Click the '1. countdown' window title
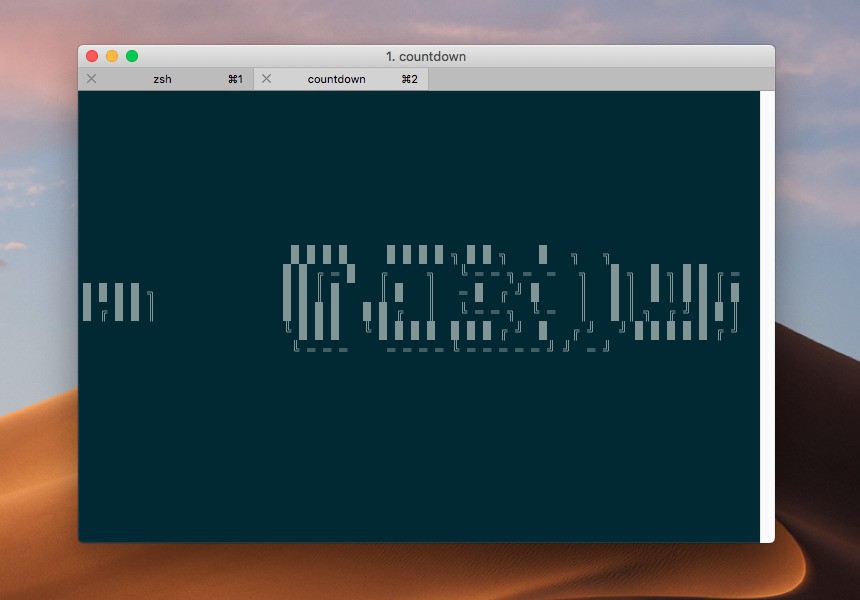860x600 pixels. [426, 56]
